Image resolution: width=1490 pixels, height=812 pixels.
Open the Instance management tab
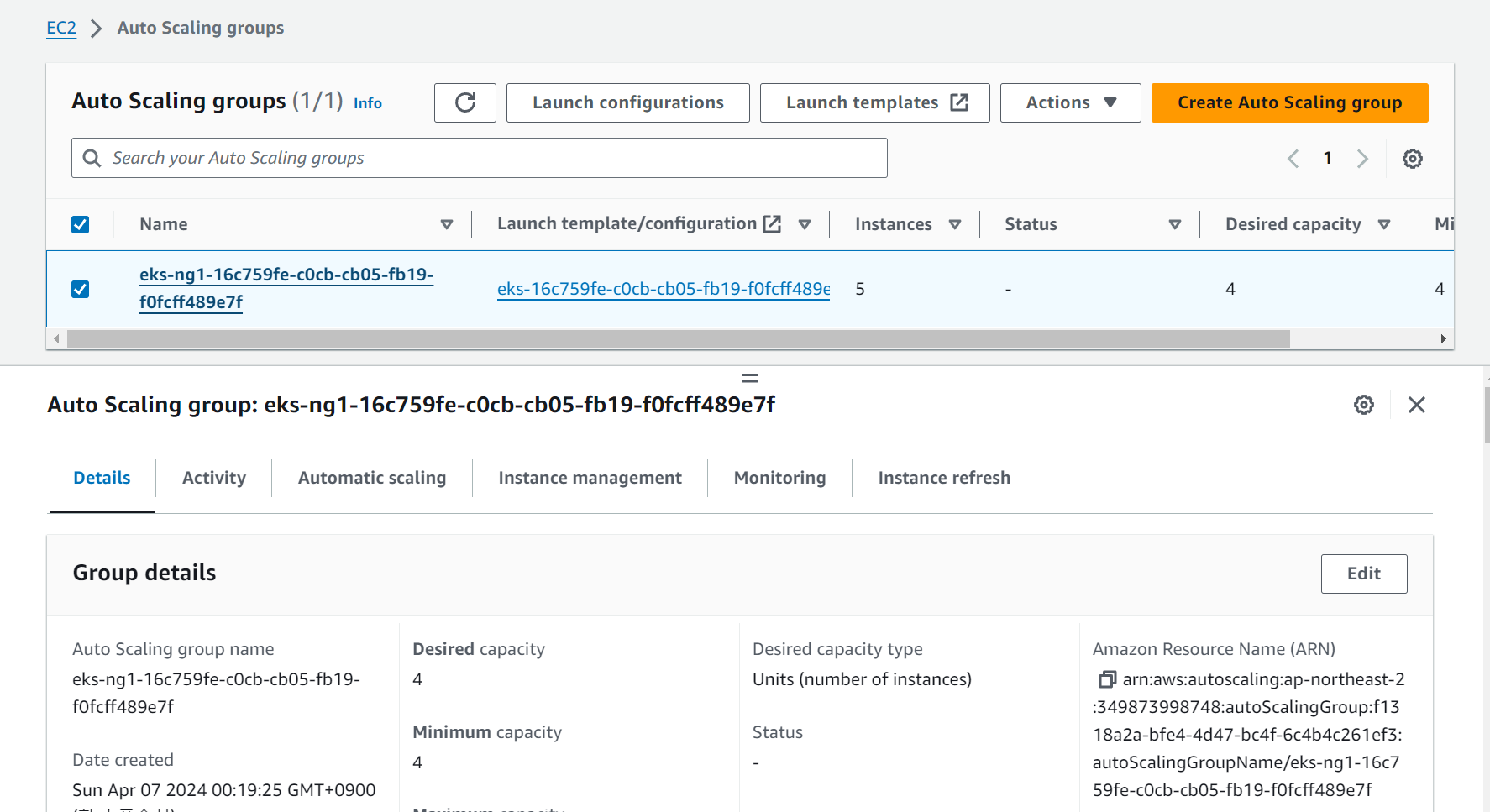tap(590, 478)
